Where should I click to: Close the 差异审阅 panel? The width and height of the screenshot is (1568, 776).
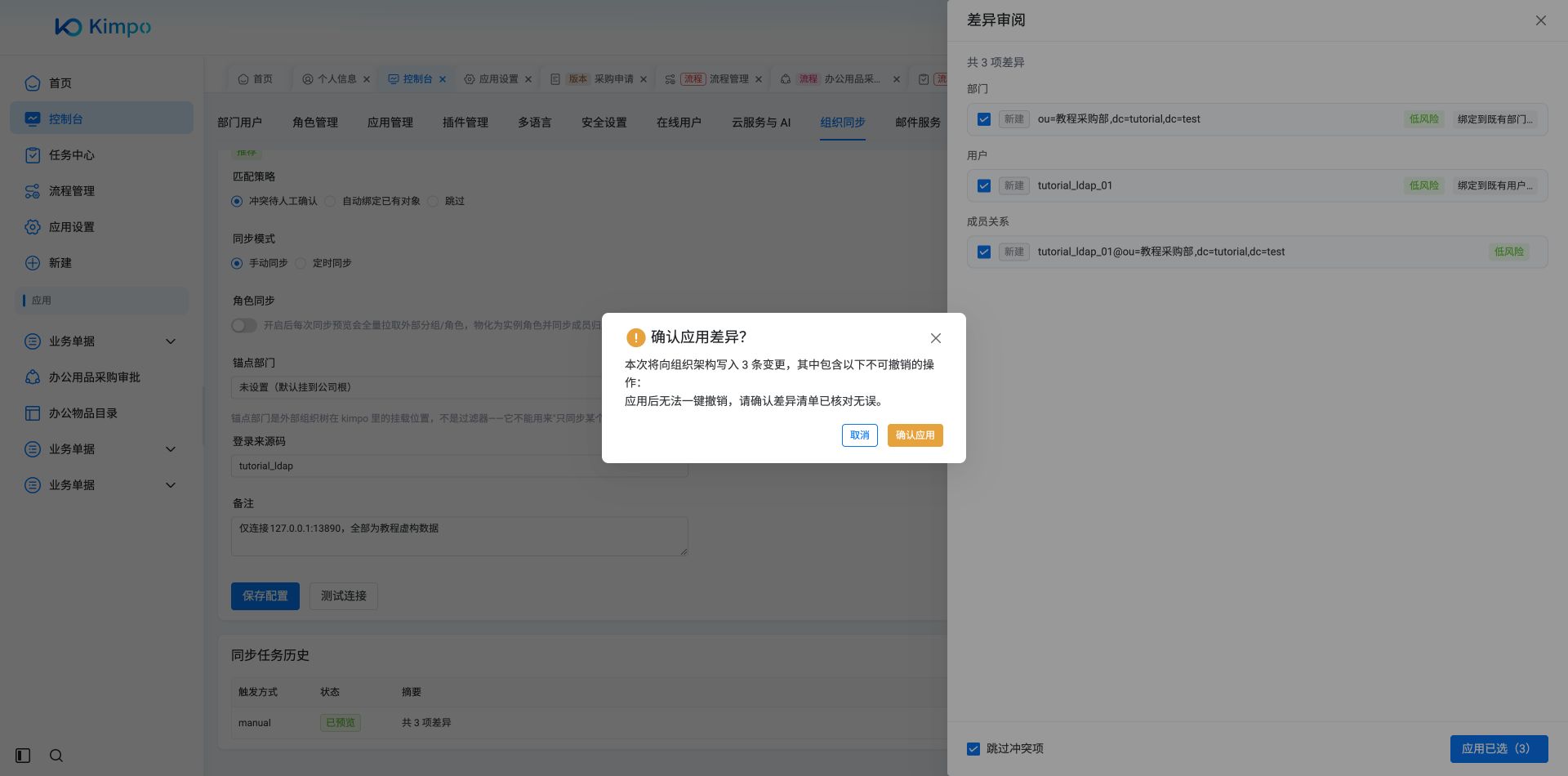[x=1541, y=20]
